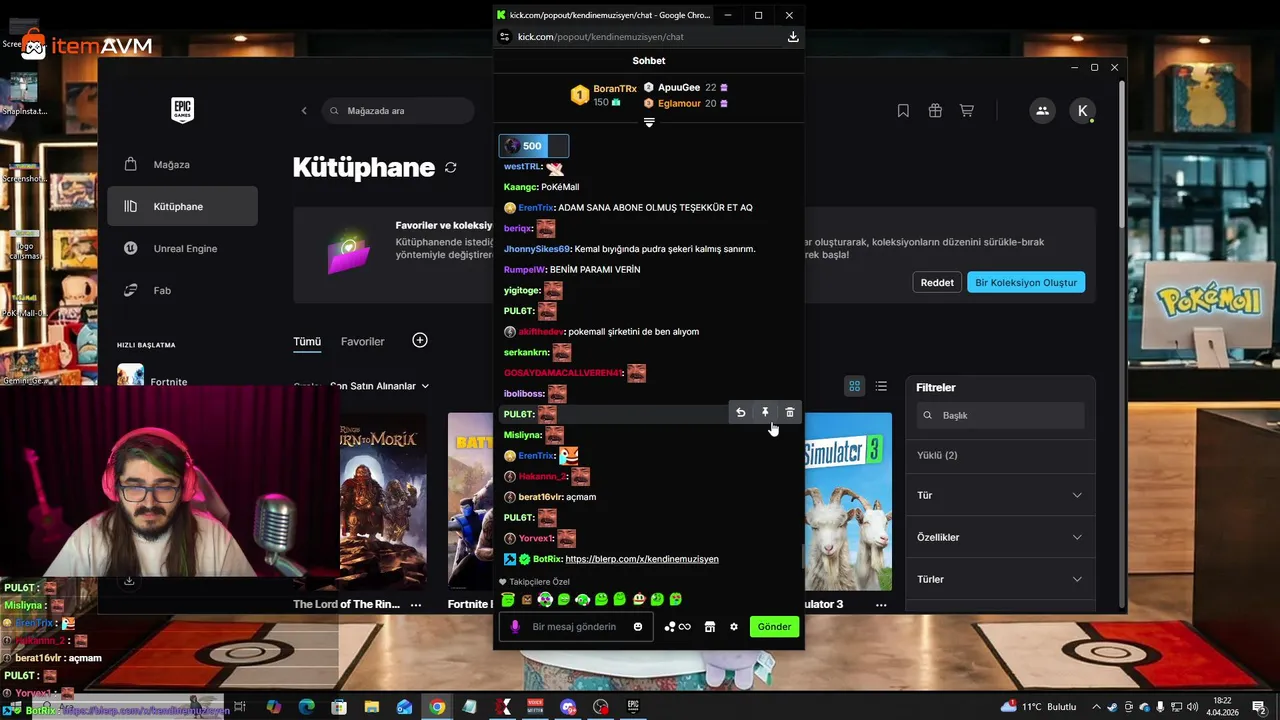Open the Windows notification center
Image resolution: width=1280 pixels, height=720 pixels.
[x=1258, y=707]
